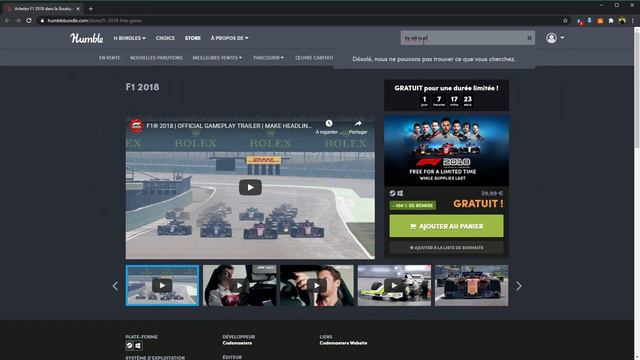Click the Humble logo
The height and width of the screenshot is (360, 640).
click(87, 38)
